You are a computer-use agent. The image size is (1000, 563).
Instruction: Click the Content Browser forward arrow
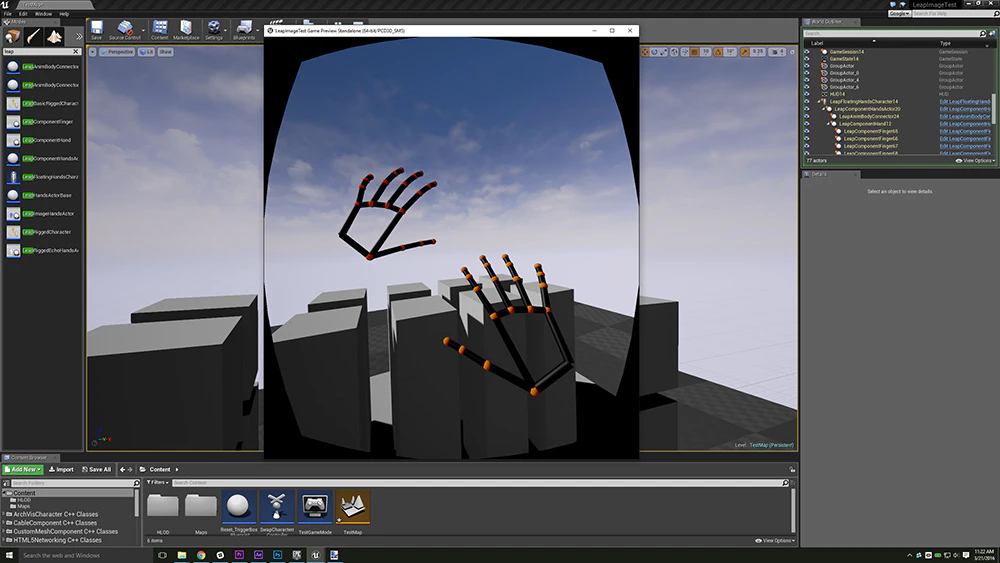tap(130, 469)
